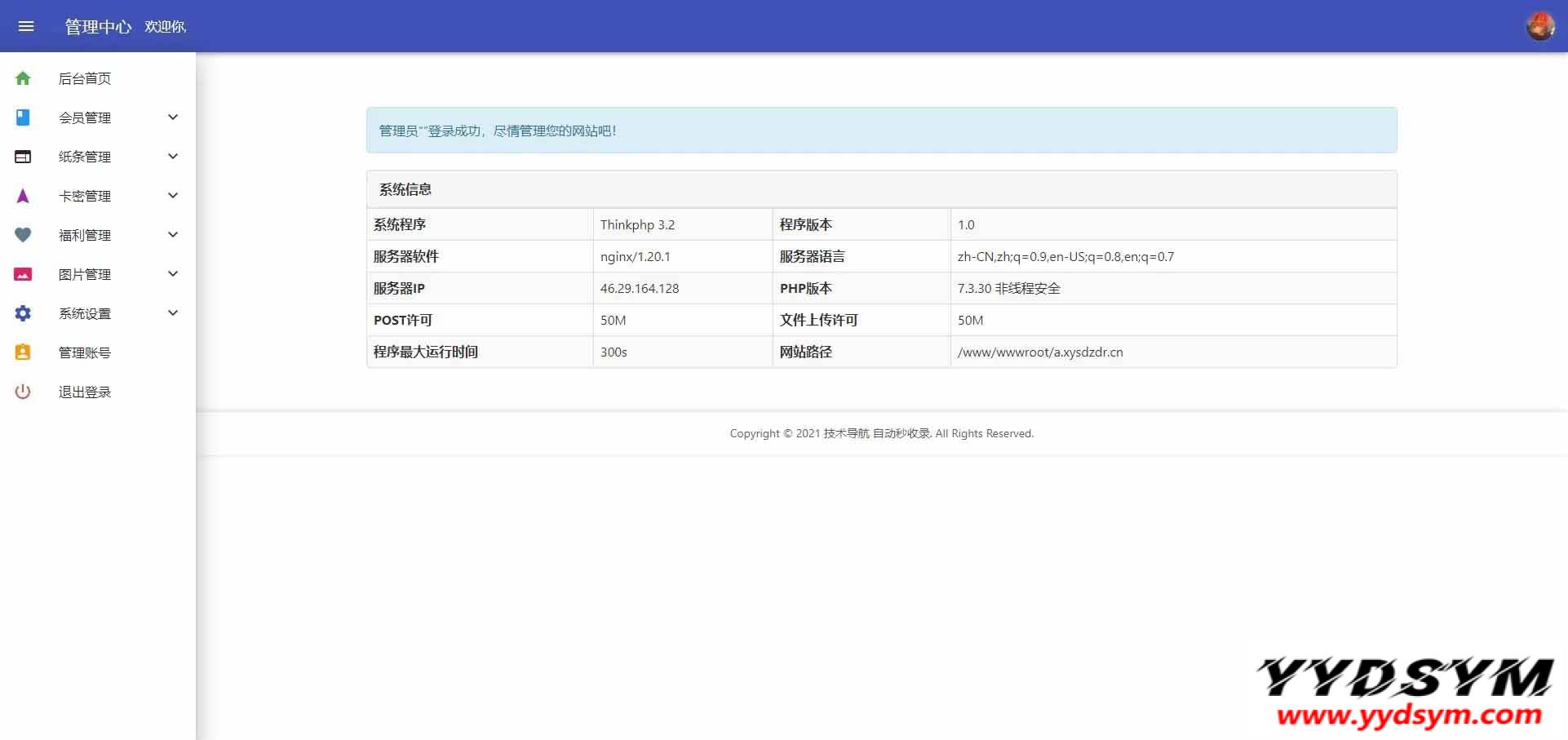Expand the 纸条管理 chevron
This screenshot has width=1568, height=740.
pyautogui.click(x=173, y=157)
